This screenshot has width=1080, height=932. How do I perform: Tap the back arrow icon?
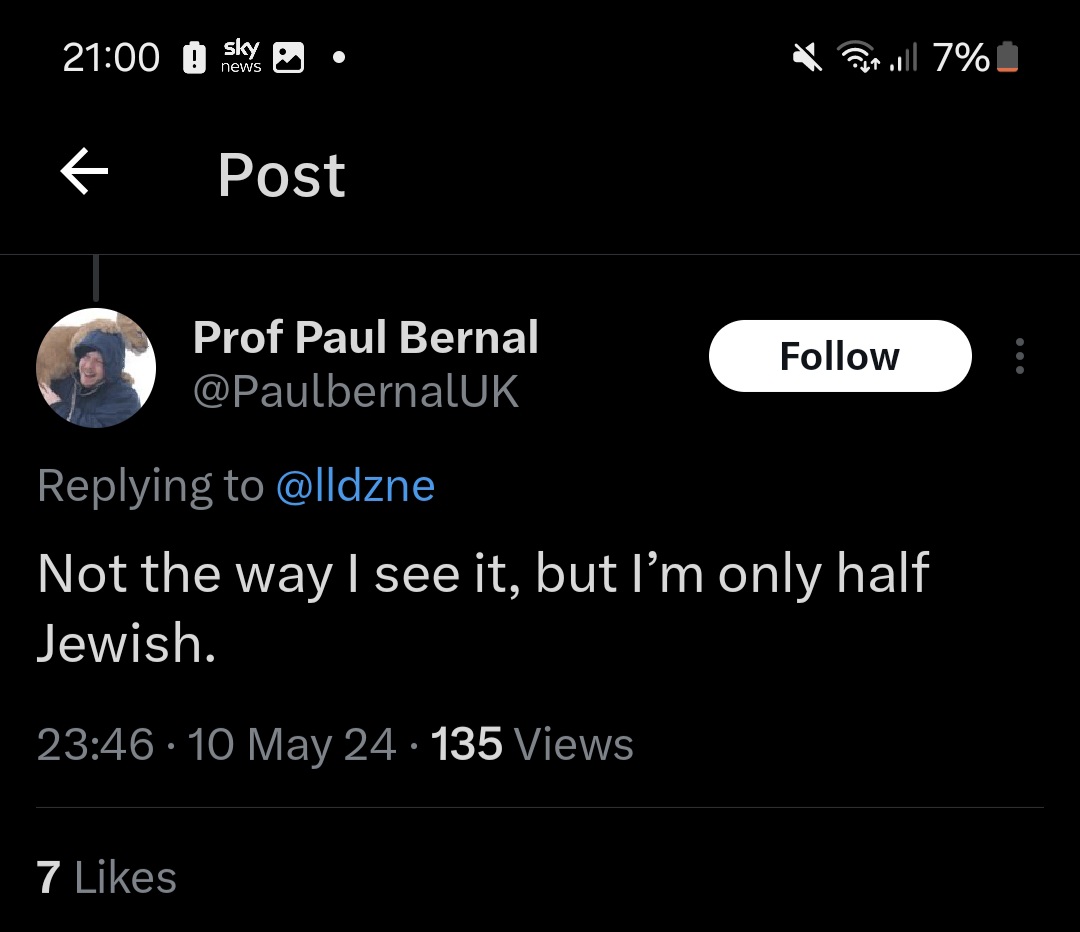pyautogui.click(x=84, y=171)
